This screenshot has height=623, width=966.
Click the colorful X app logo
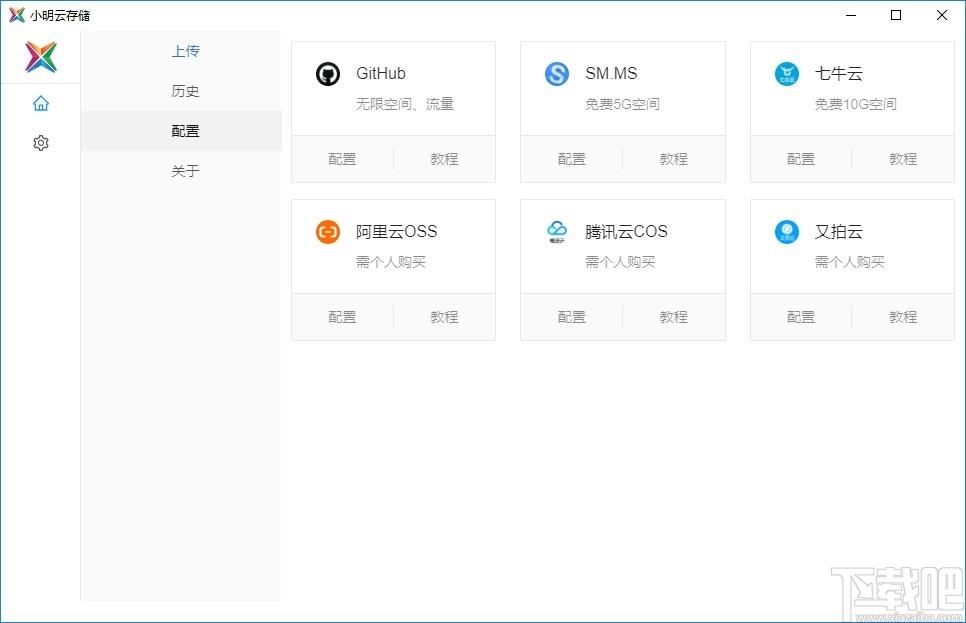tap(41, 57)
